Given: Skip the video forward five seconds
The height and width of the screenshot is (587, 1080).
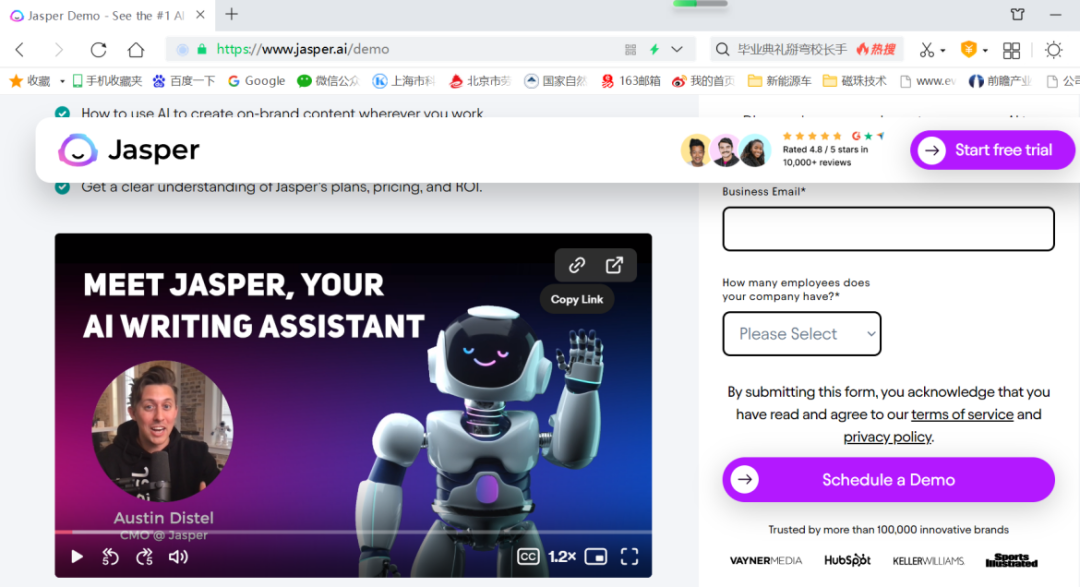Looking at the screenshot, I should pyautogui.click(x=144, y=557).
